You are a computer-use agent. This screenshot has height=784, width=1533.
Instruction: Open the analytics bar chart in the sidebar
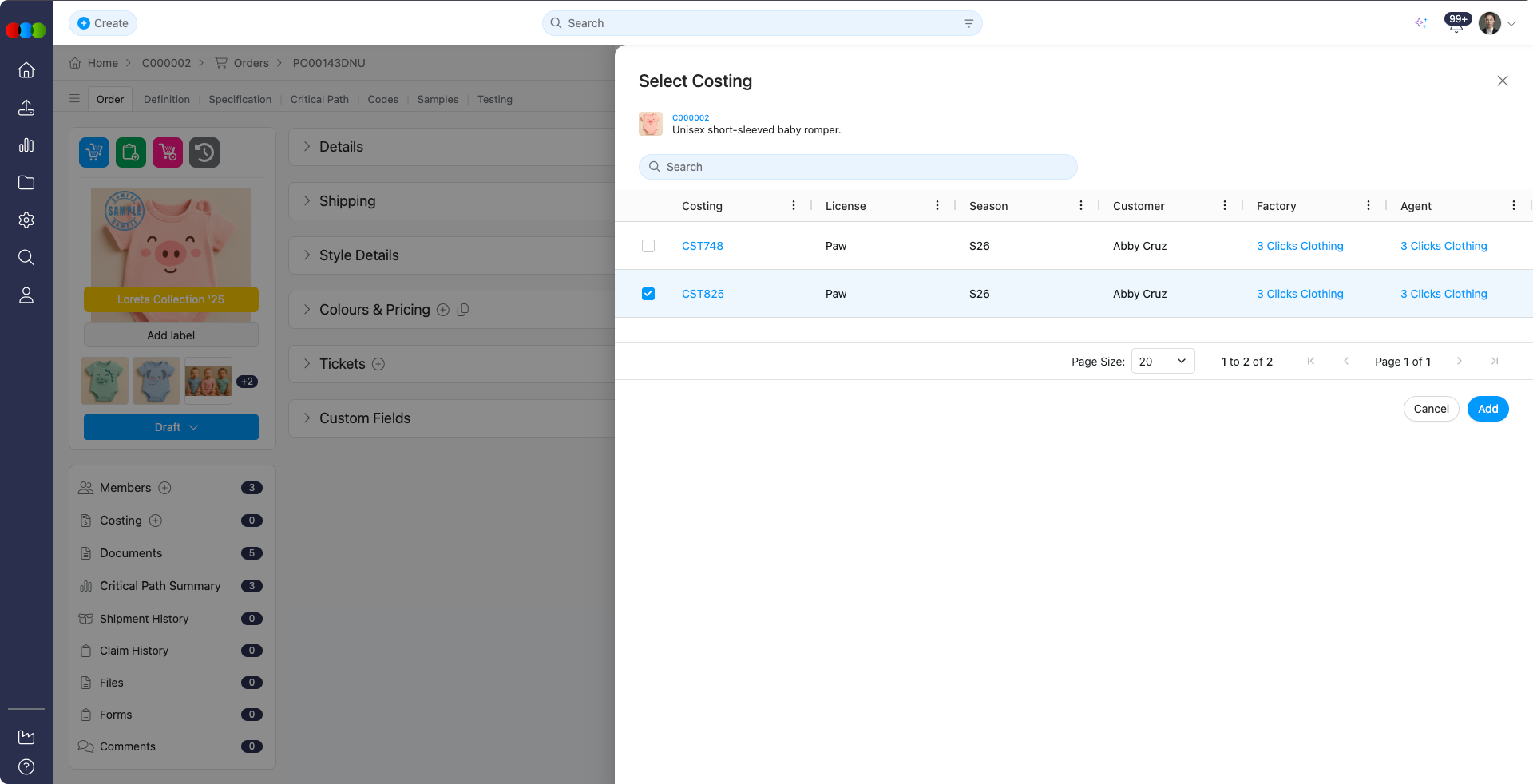pyautogui.click(x=26, y=145)
